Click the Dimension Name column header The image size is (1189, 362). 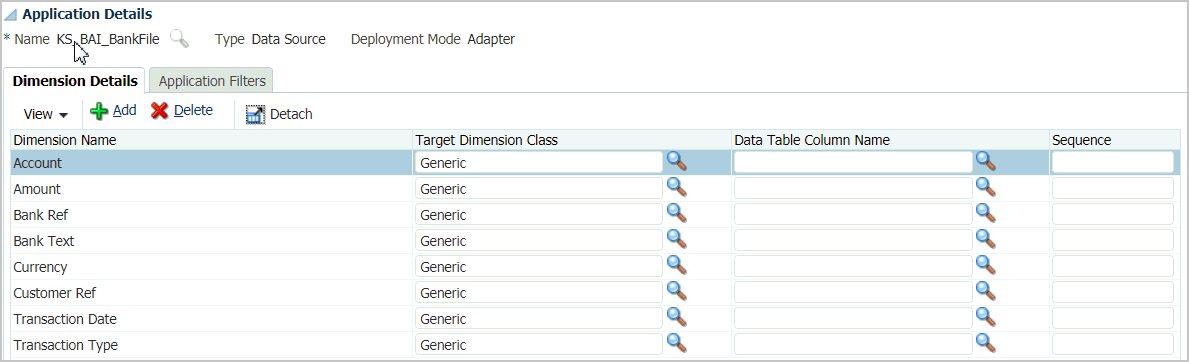click(212, 140)
